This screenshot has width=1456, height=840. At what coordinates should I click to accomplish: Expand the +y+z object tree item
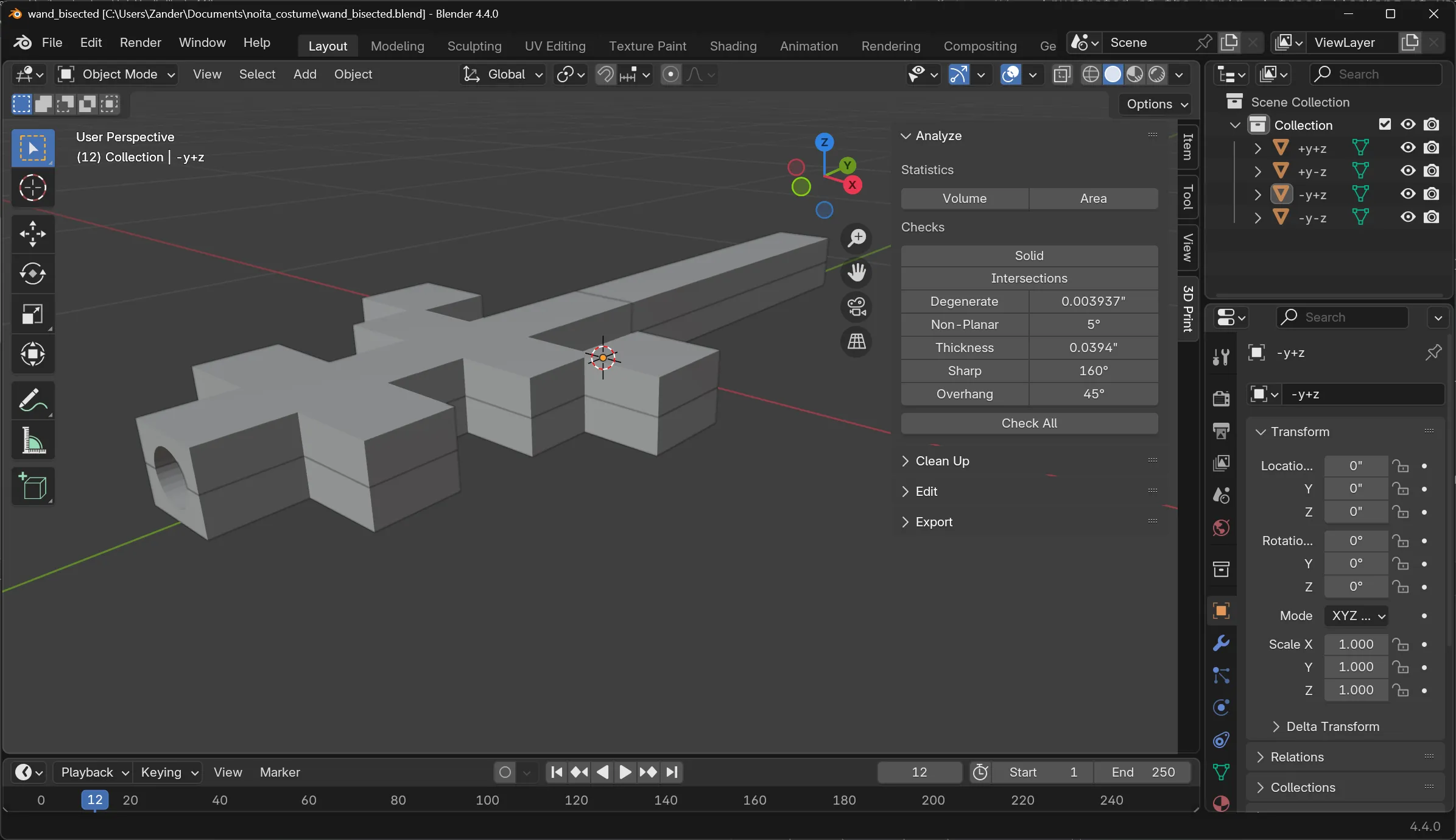[1257, 148]
